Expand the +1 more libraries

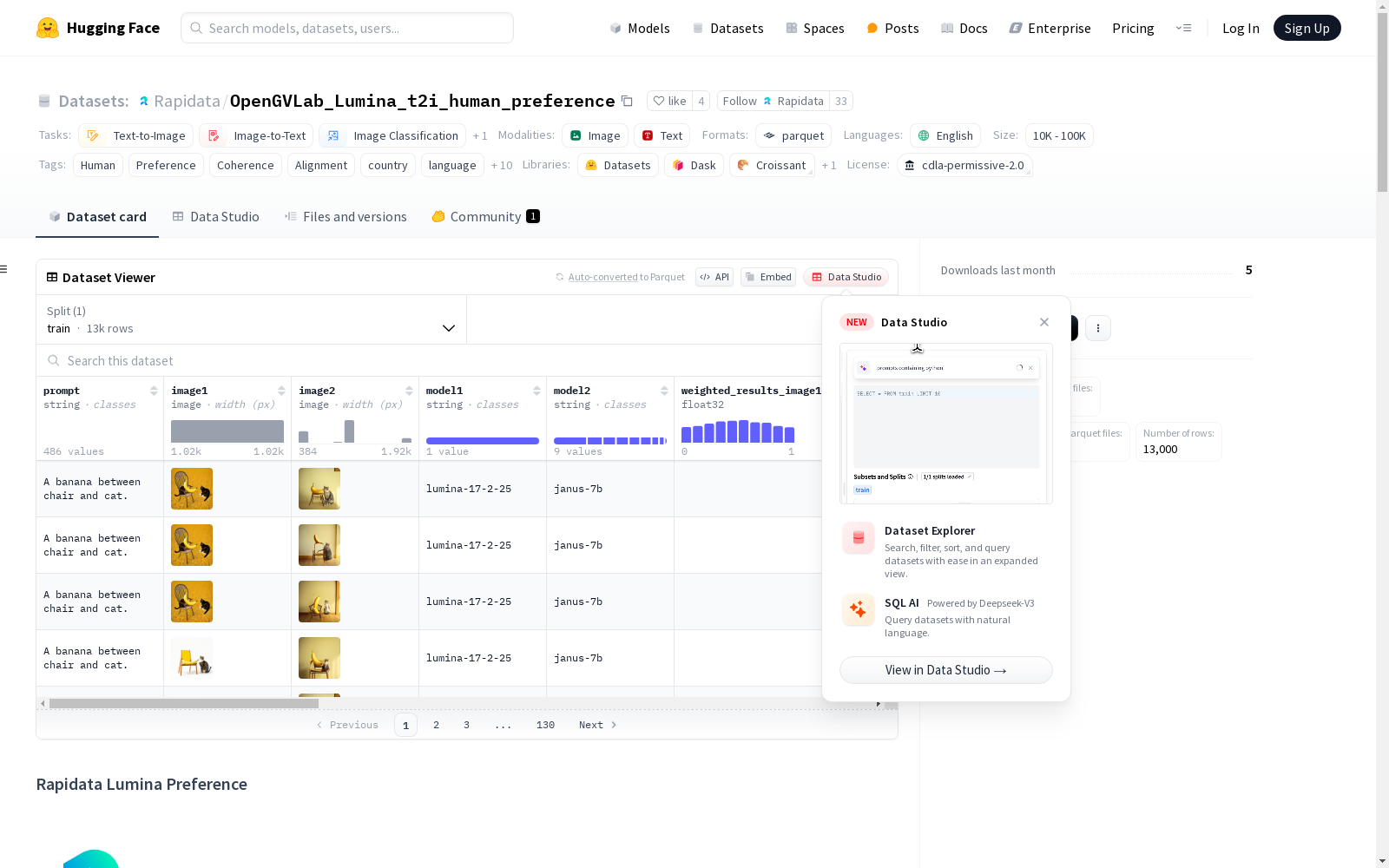click(829, 165)
